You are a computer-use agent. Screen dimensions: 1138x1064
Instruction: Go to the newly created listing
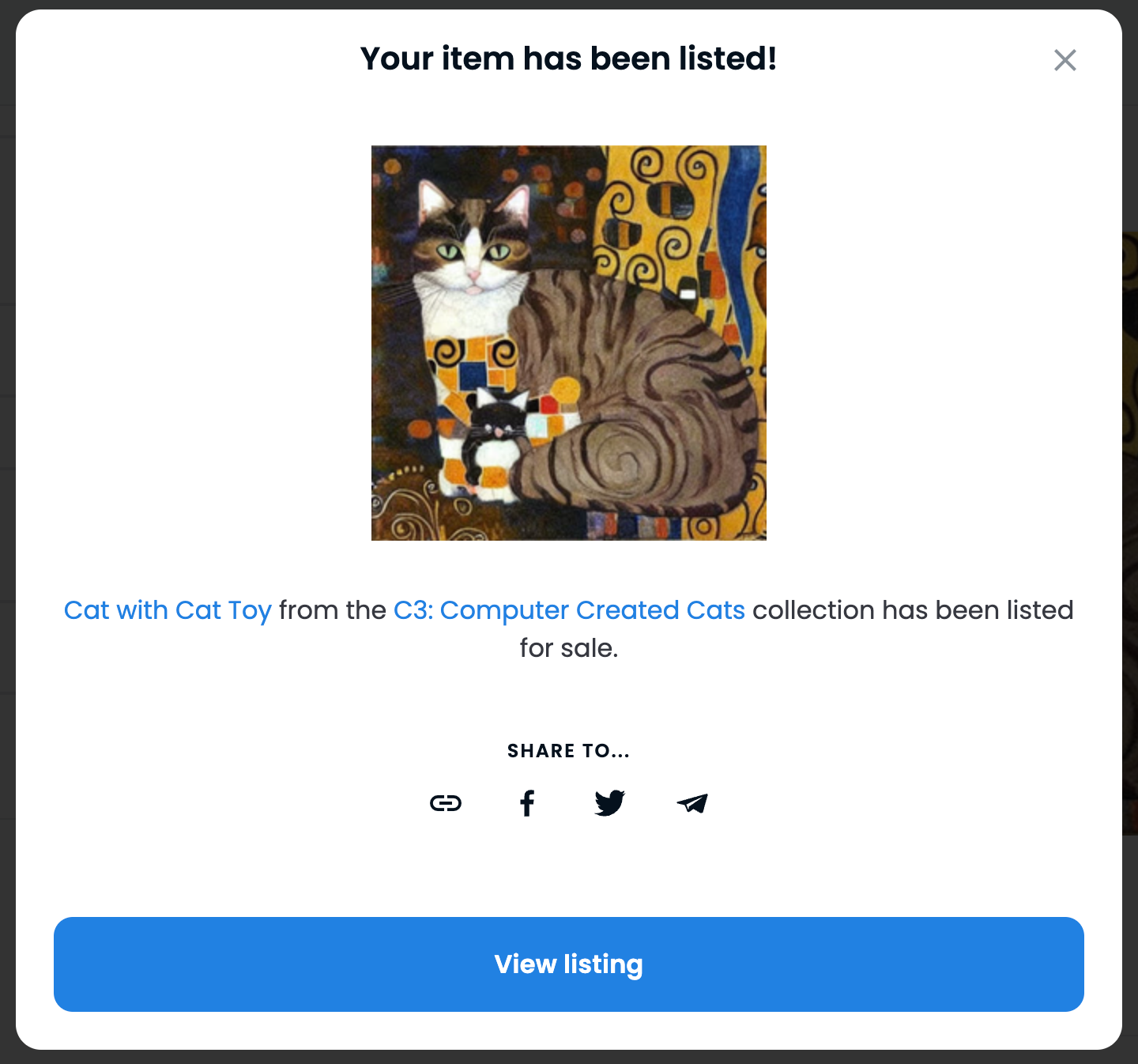[569, 964]
